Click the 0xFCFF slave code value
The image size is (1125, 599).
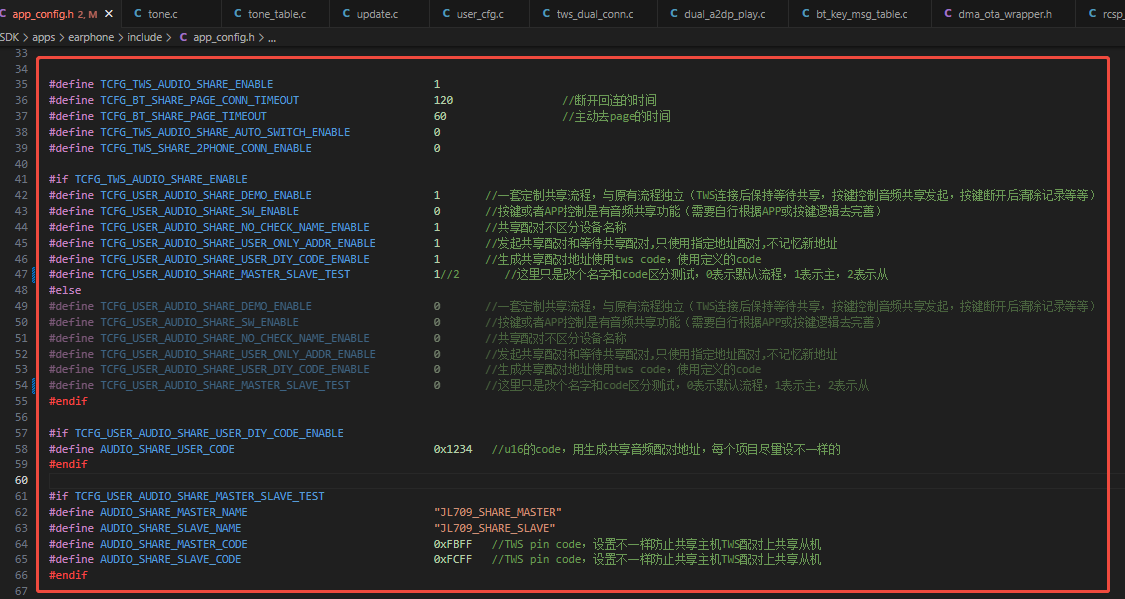(453, 560)
